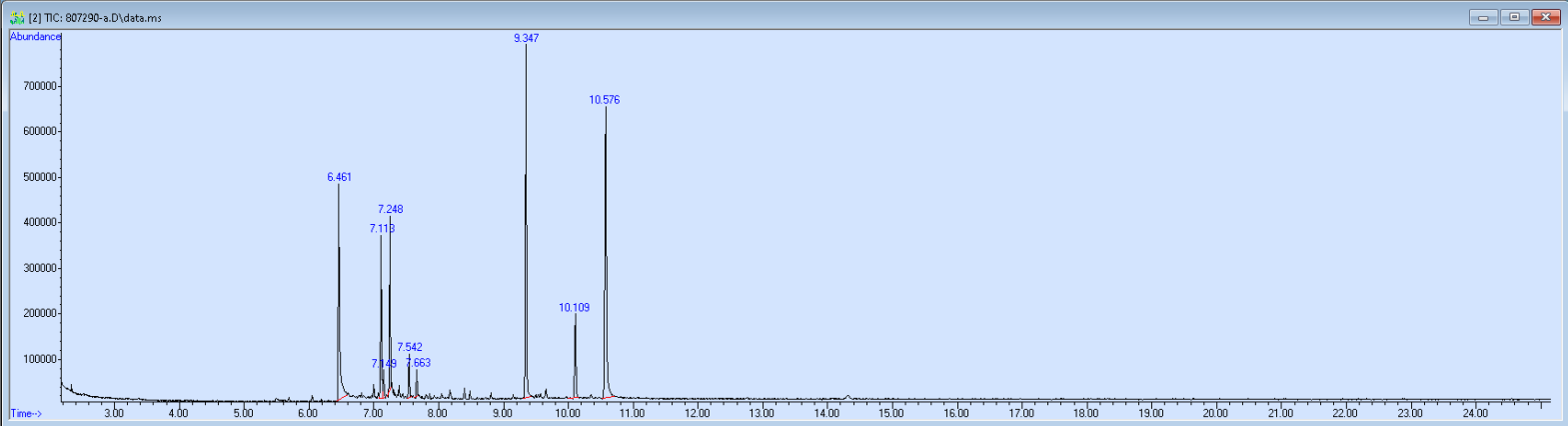Click the 18.00 time axis tick
The image size is (1568, 426).
[1086, 413]
